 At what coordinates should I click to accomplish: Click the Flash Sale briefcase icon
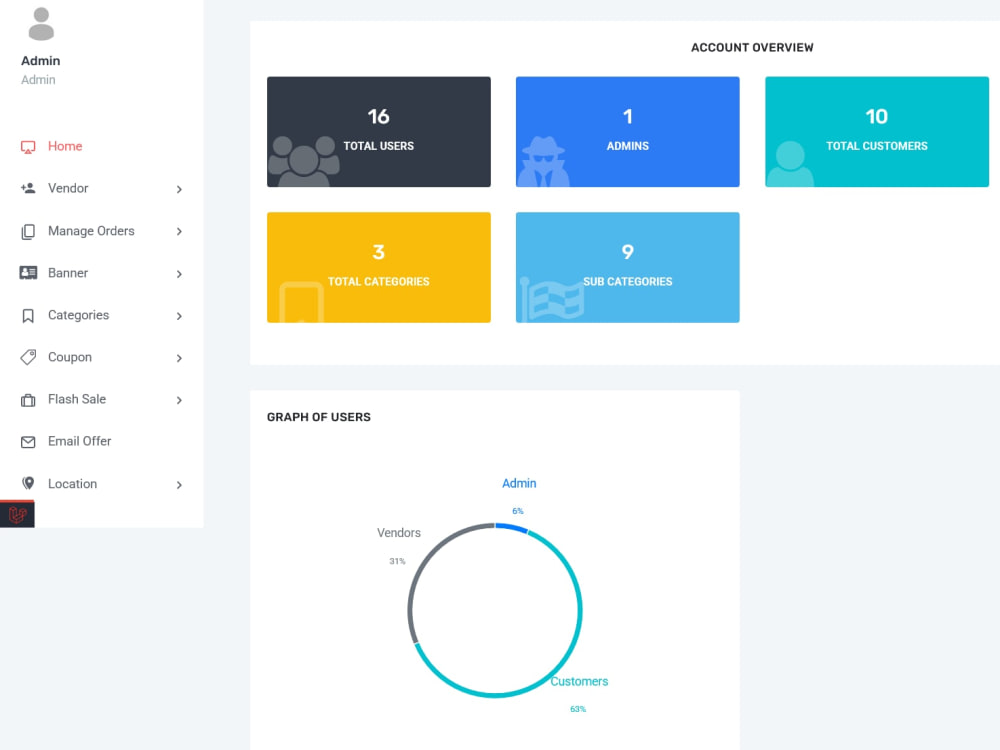28,400
